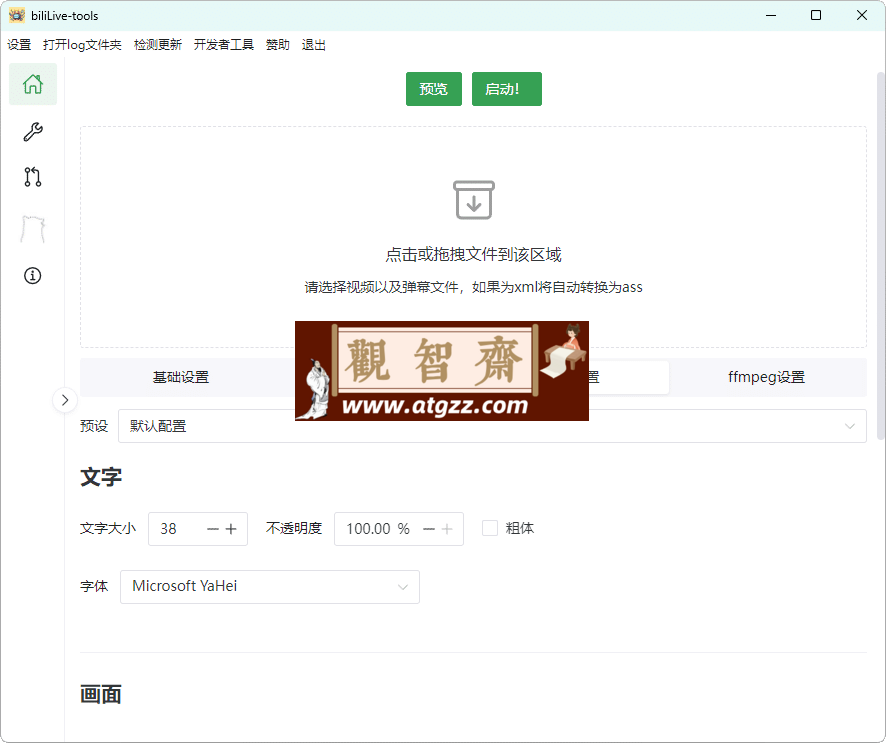
Task: Open the 字体 Microsoft YaHei dropdown
Action: pyautogui.click(x=270, y=586)
